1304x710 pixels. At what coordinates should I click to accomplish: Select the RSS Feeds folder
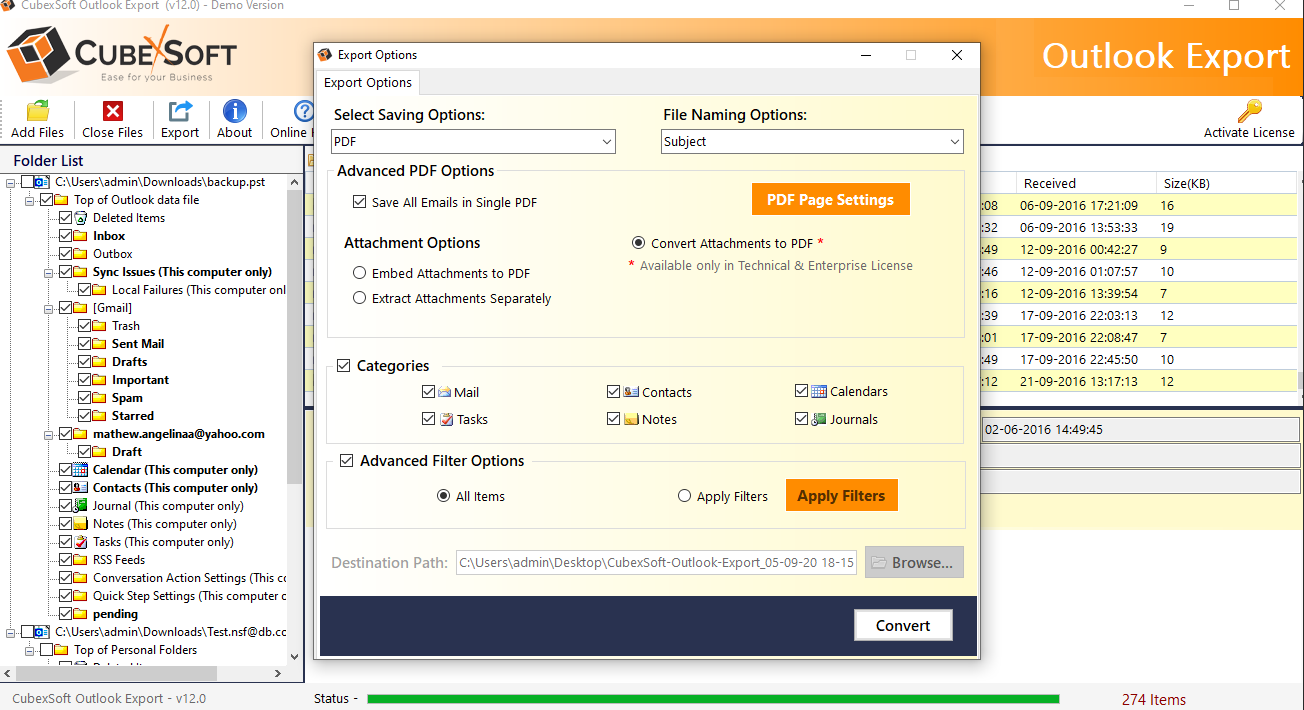(x=119, y=560)
